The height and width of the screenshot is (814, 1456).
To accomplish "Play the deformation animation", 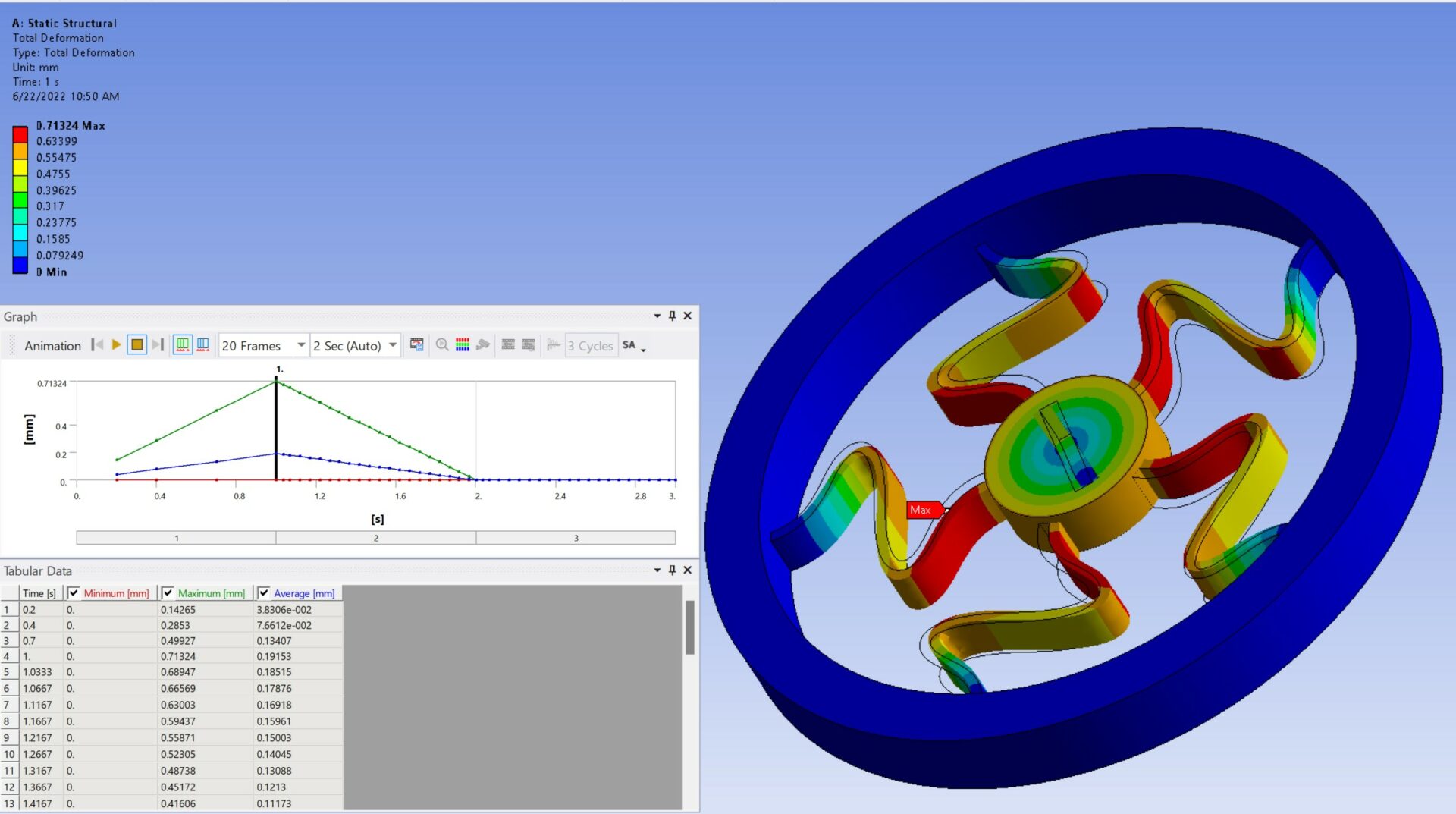I will click(x=116, y=345).
